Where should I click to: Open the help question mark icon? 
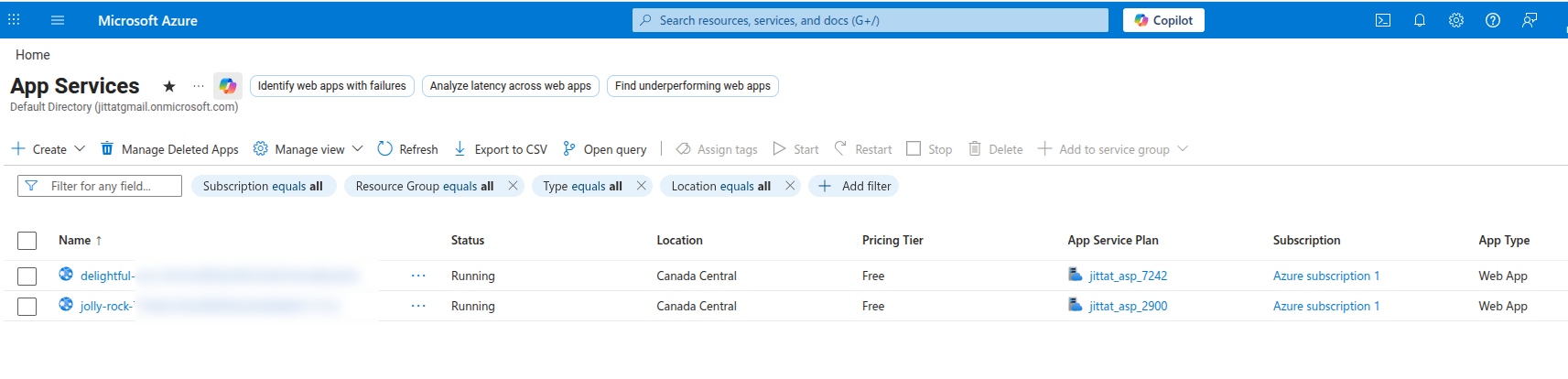tap(1493, 20)
